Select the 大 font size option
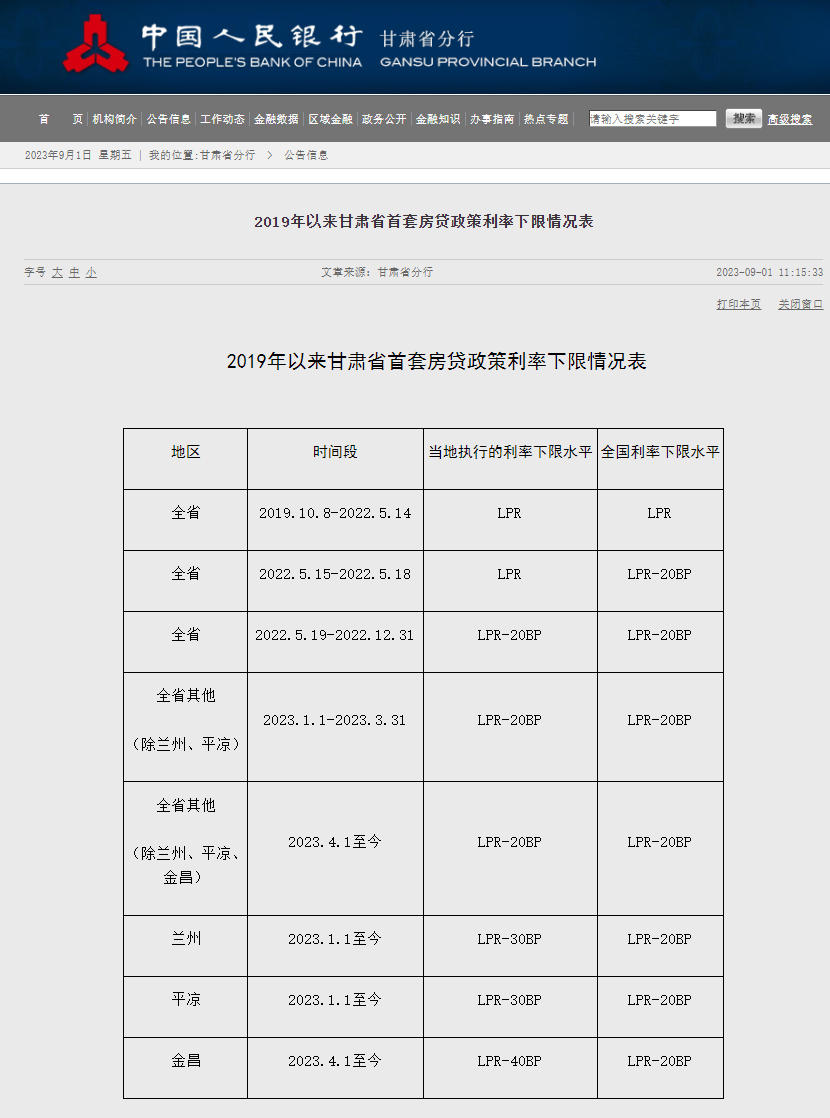Screen dimensions: 830x1118 56,271
